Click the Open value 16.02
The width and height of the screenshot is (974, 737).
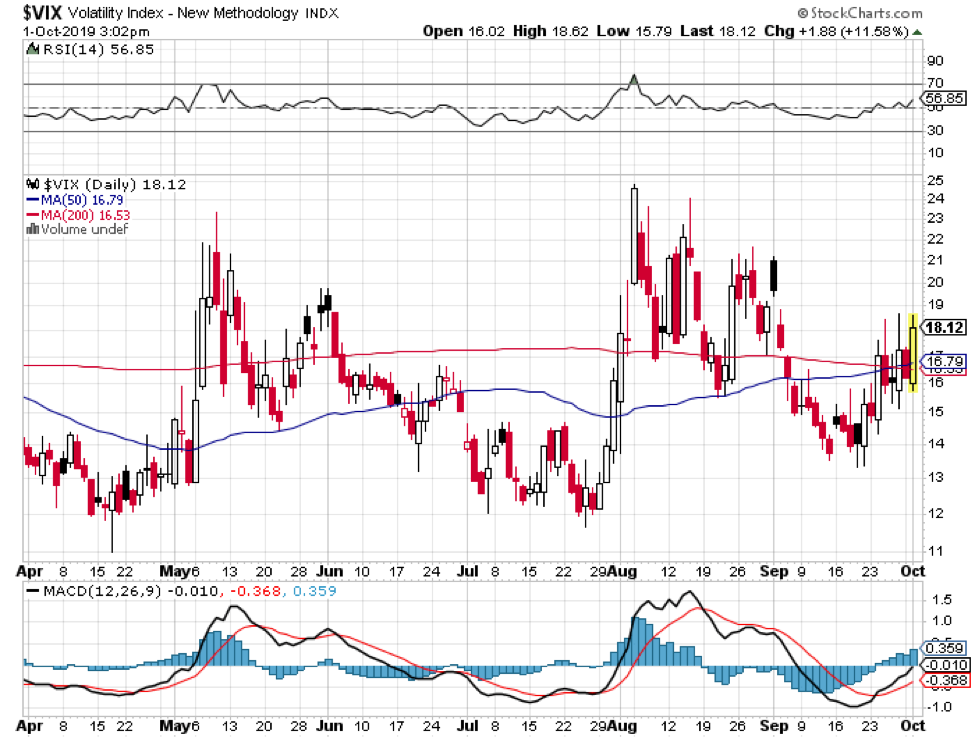pos(486,31)
